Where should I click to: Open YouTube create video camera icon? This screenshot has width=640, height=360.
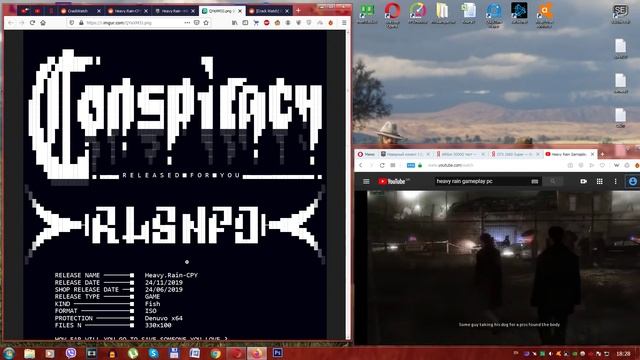(584, 181)
